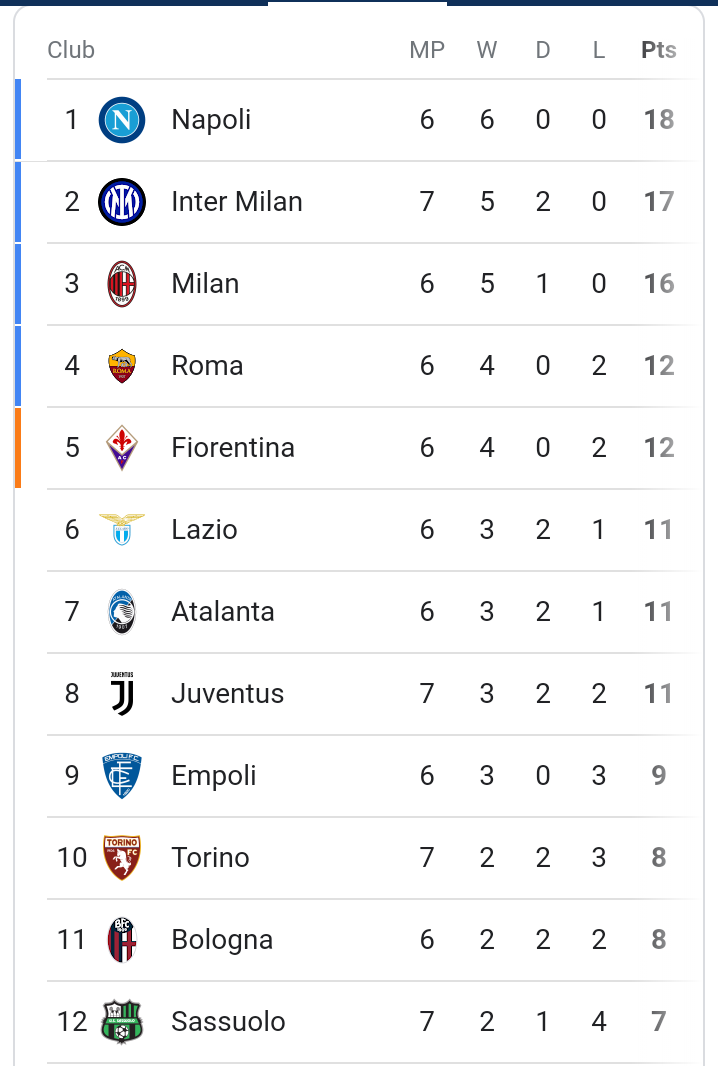Select the Lazio eagle logo
718x1066 pixels.
coord(122,530)
